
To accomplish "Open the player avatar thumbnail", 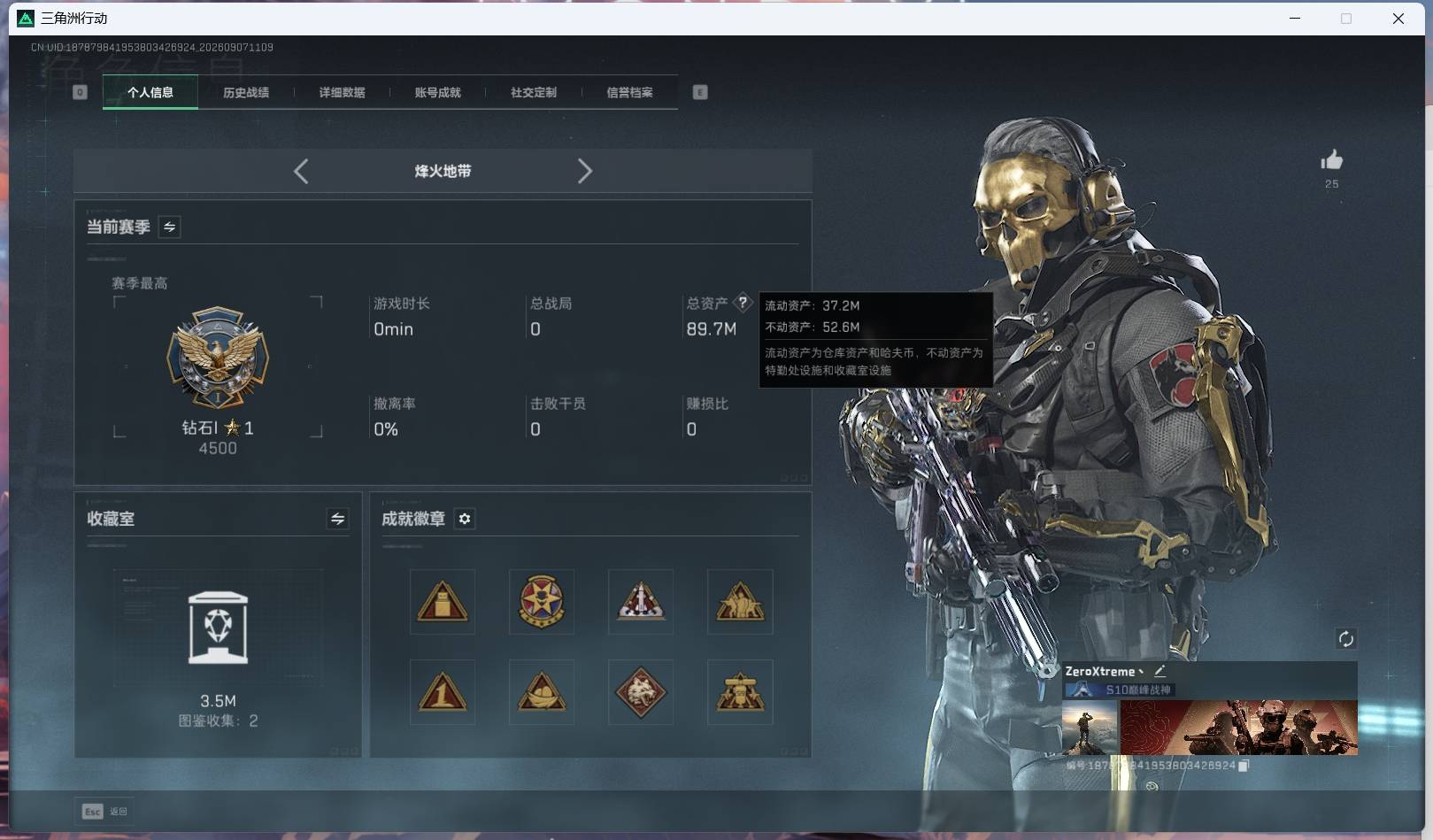I will [x=1090, y=728].
